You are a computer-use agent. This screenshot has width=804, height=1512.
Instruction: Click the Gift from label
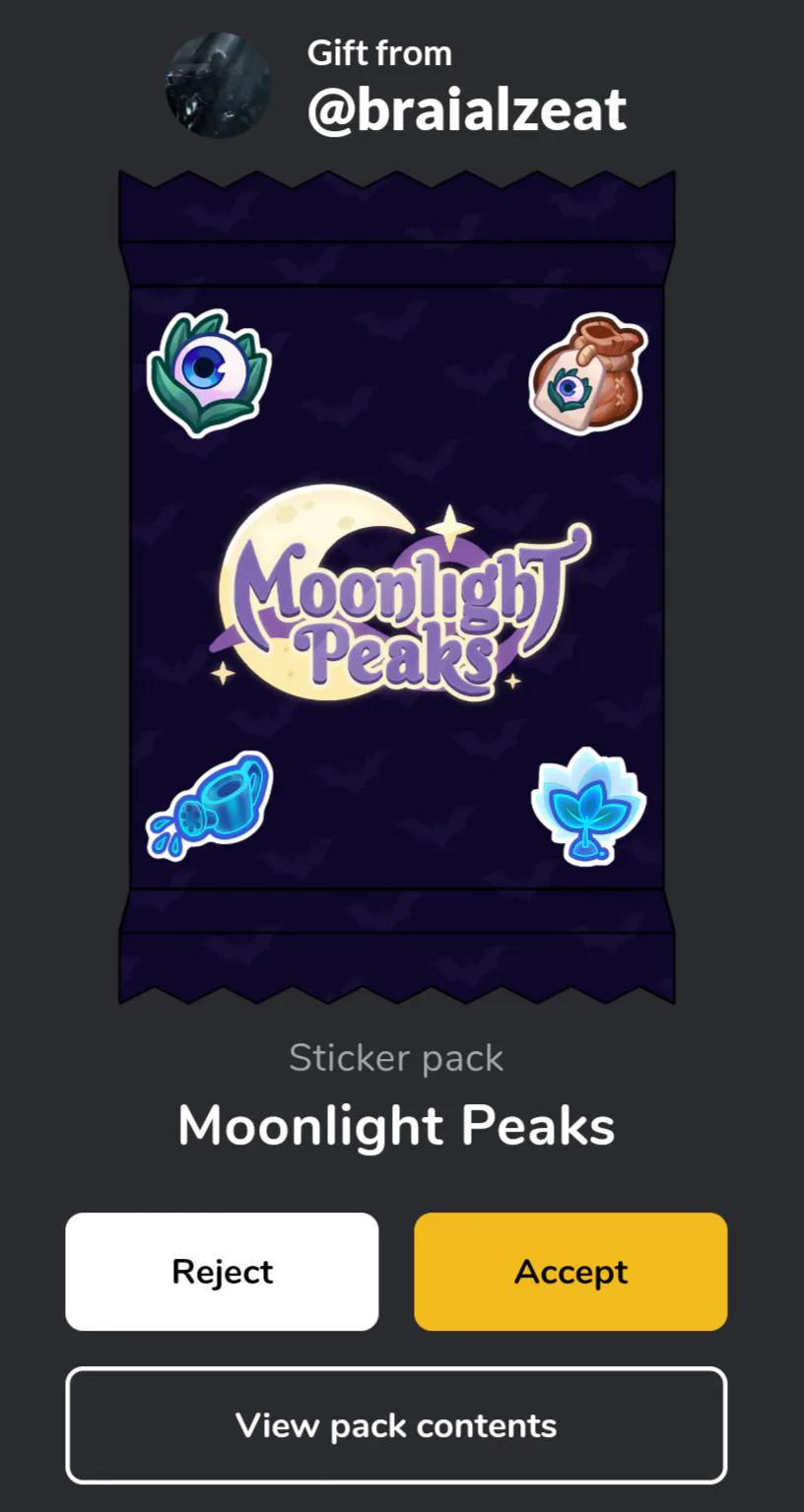click(x=379, y=53)
